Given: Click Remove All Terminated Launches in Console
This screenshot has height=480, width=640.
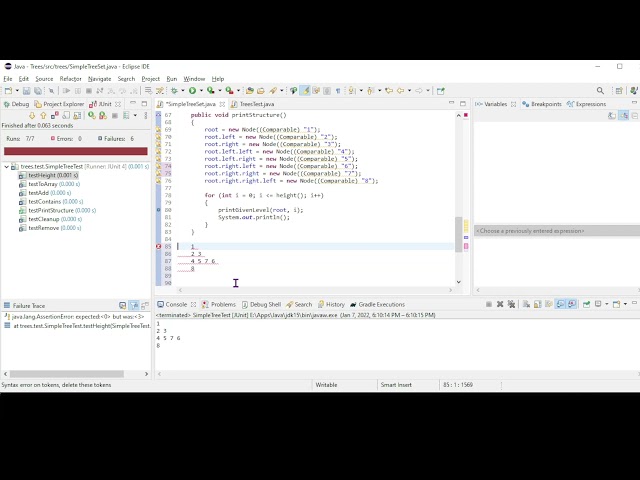Looking at the screenshot, I should click(513, 304).
